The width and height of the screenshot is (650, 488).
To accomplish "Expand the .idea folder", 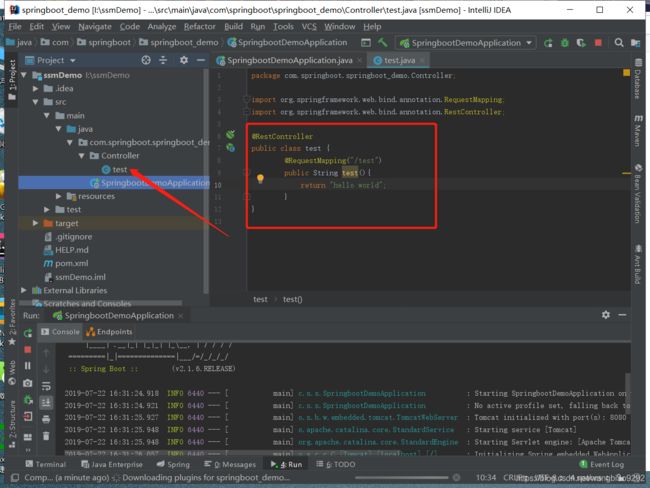I will click(36, 88).
